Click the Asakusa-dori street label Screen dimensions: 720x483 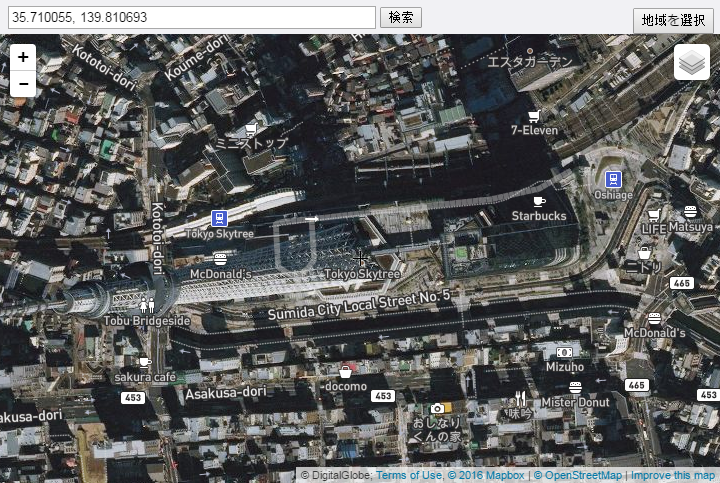[226, 393]
